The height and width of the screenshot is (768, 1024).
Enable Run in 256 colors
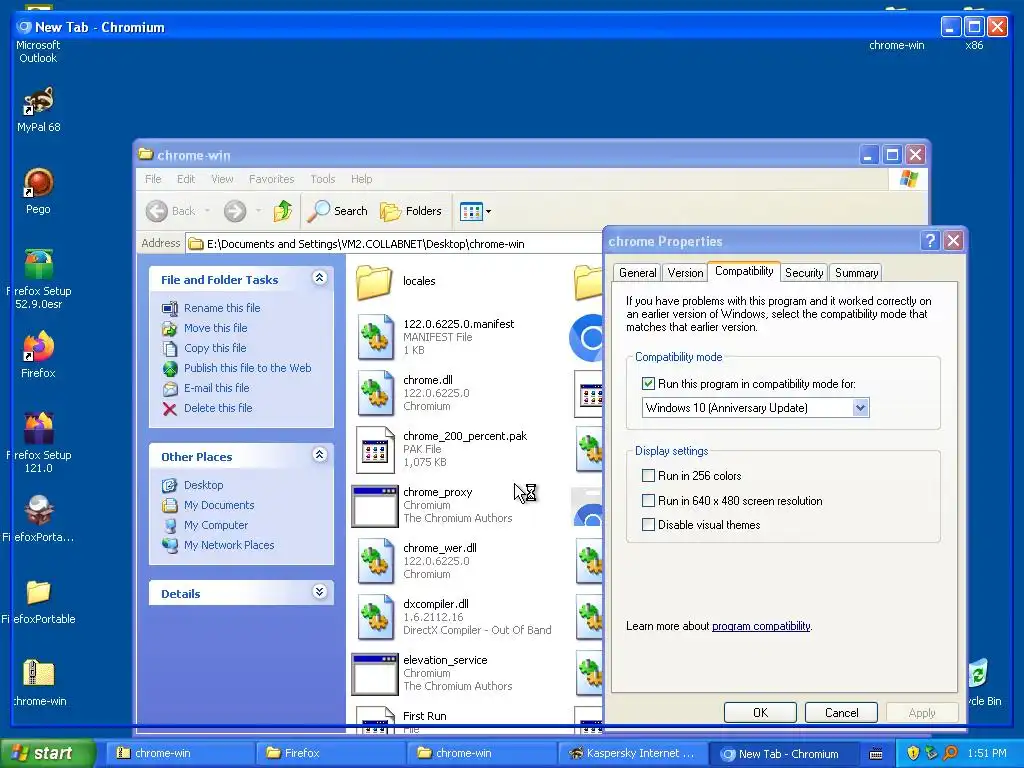coord(648,475)
